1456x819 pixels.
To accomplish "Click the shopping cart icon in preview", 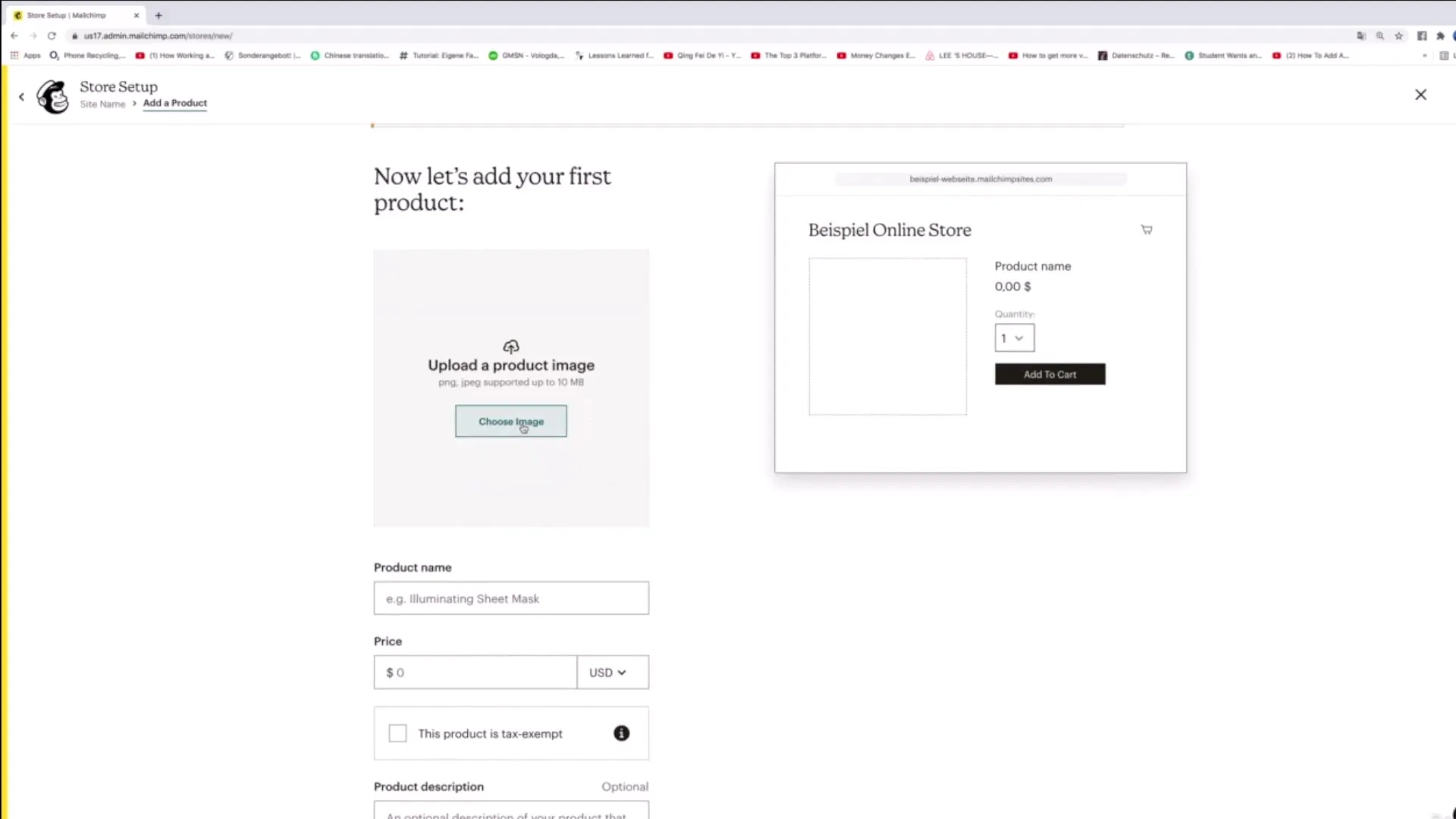I will [x=1147, y=230].
